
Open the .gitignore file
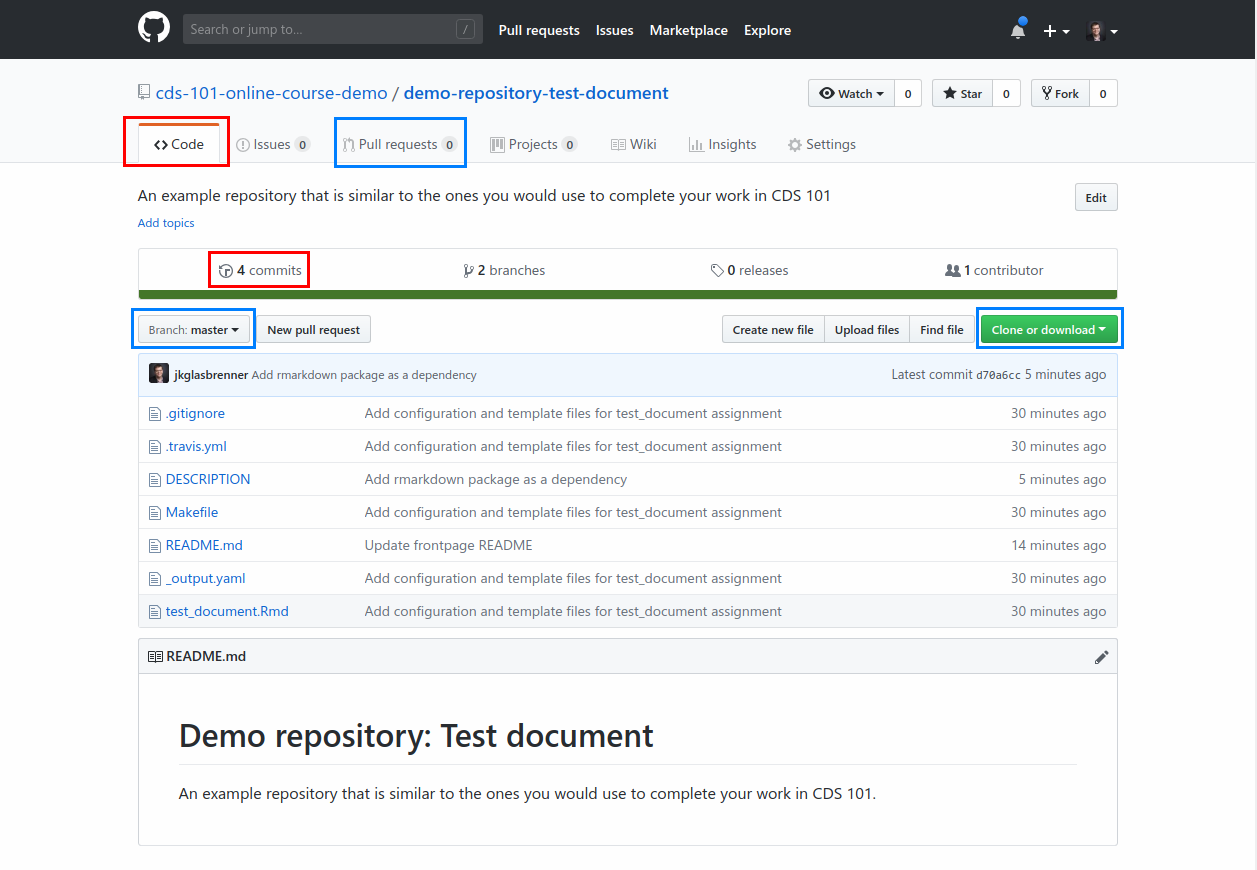point(195,413)
